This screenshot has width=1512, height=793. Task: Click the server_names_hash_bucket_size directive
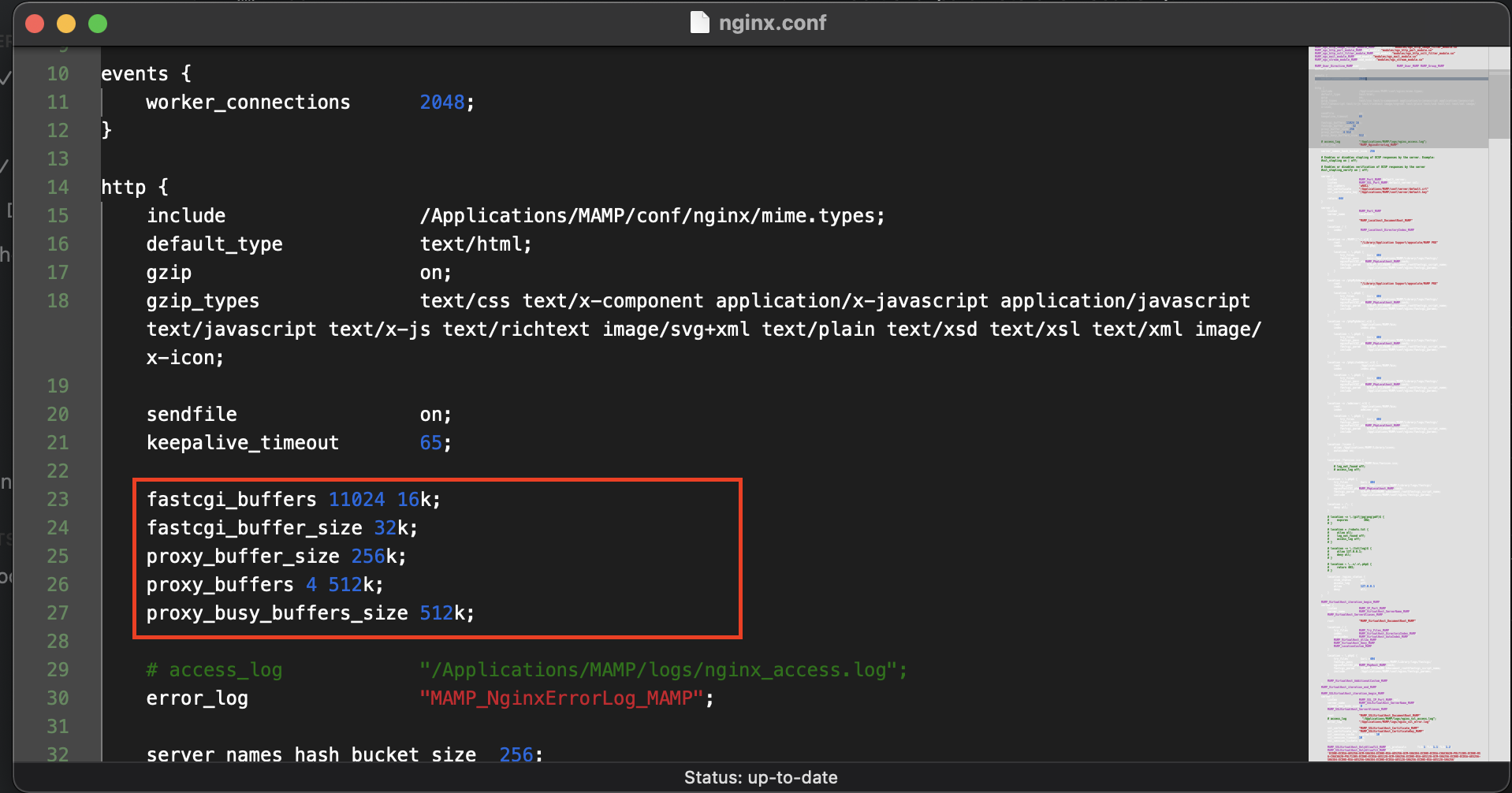click(311, 754)
